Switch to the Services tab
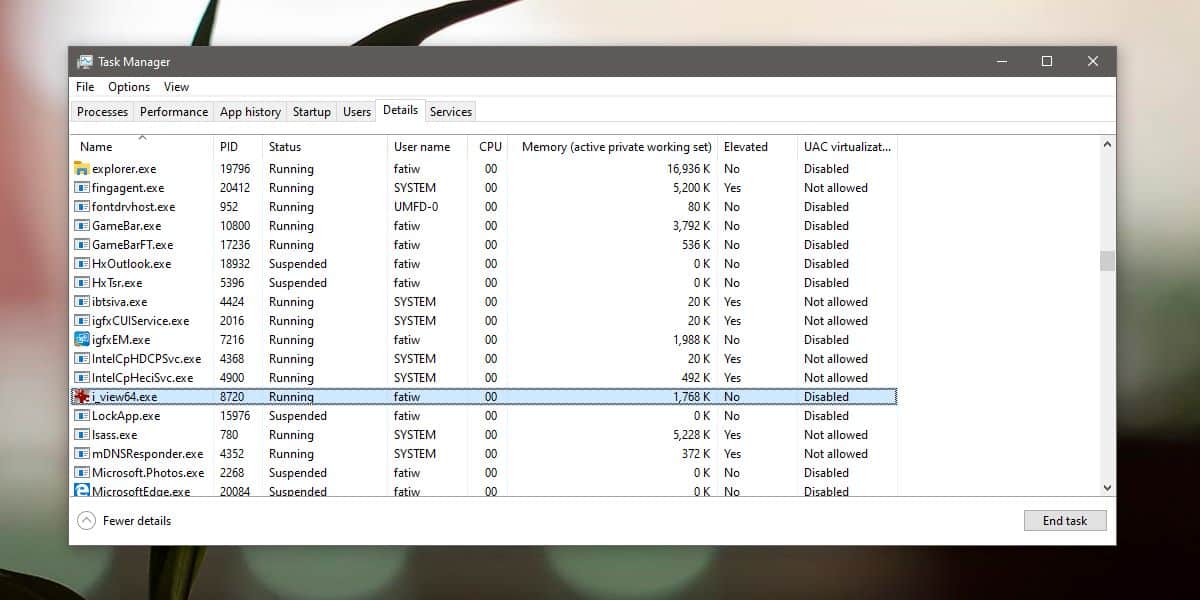This screenshot has height=600, width=1200. click(x=451, y=112)
